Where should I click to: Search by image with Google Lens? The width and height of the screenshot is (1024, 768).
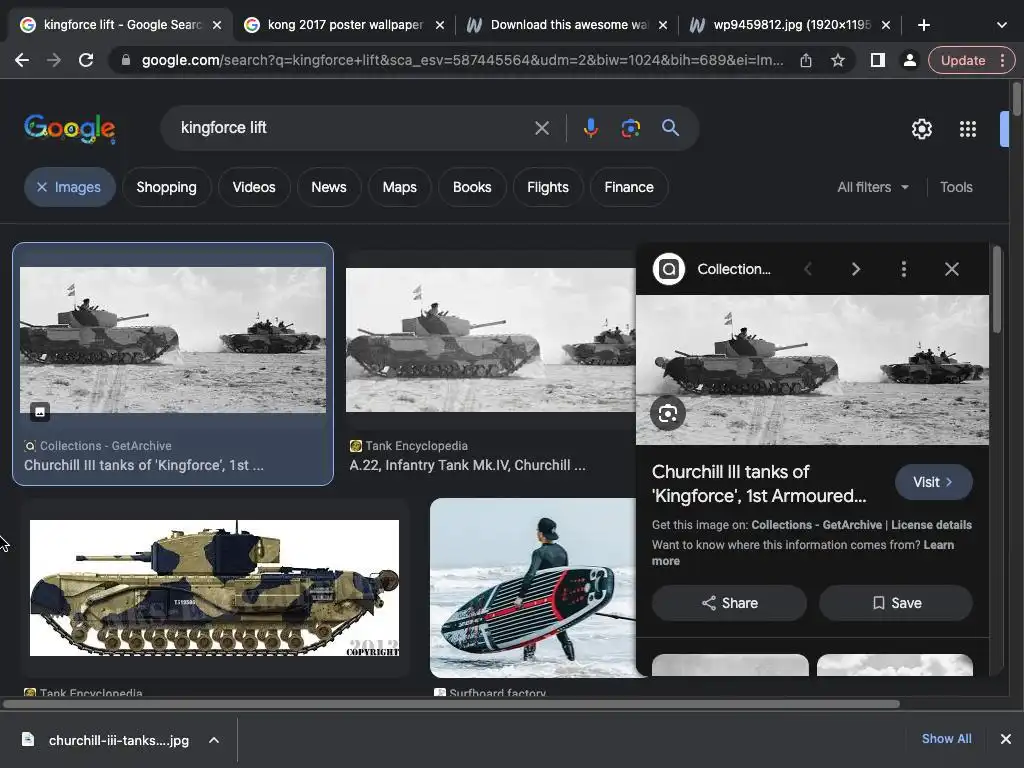point(630,128)
